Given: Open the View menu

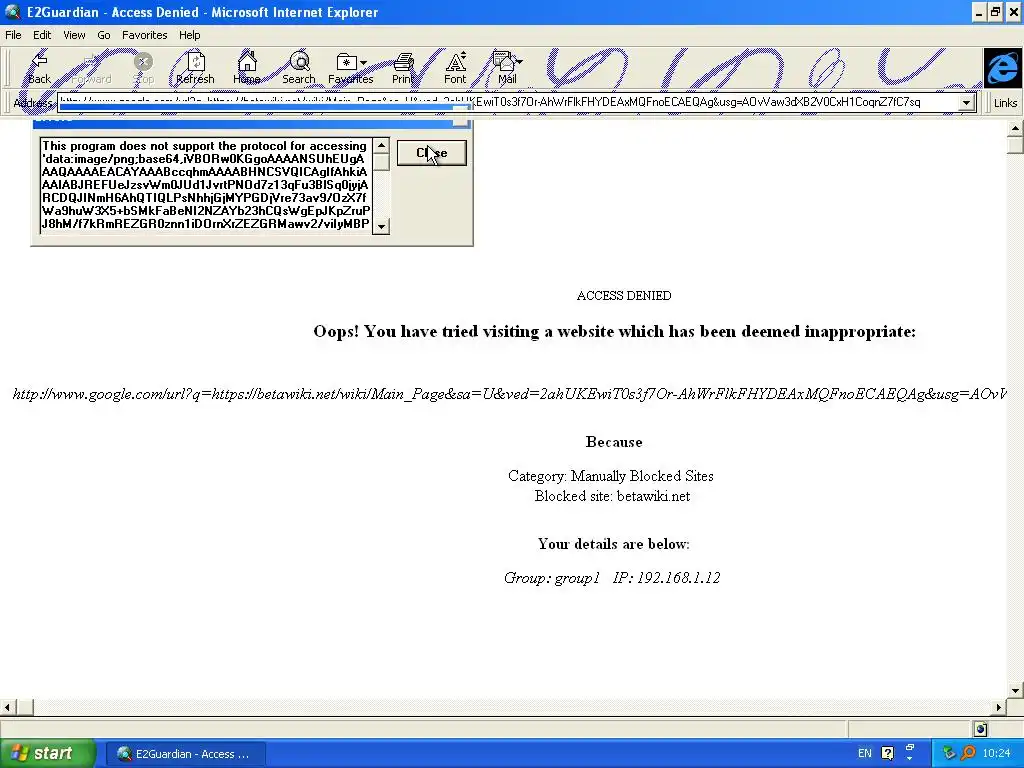Looking at the screenshot, I should coord(74,35).
